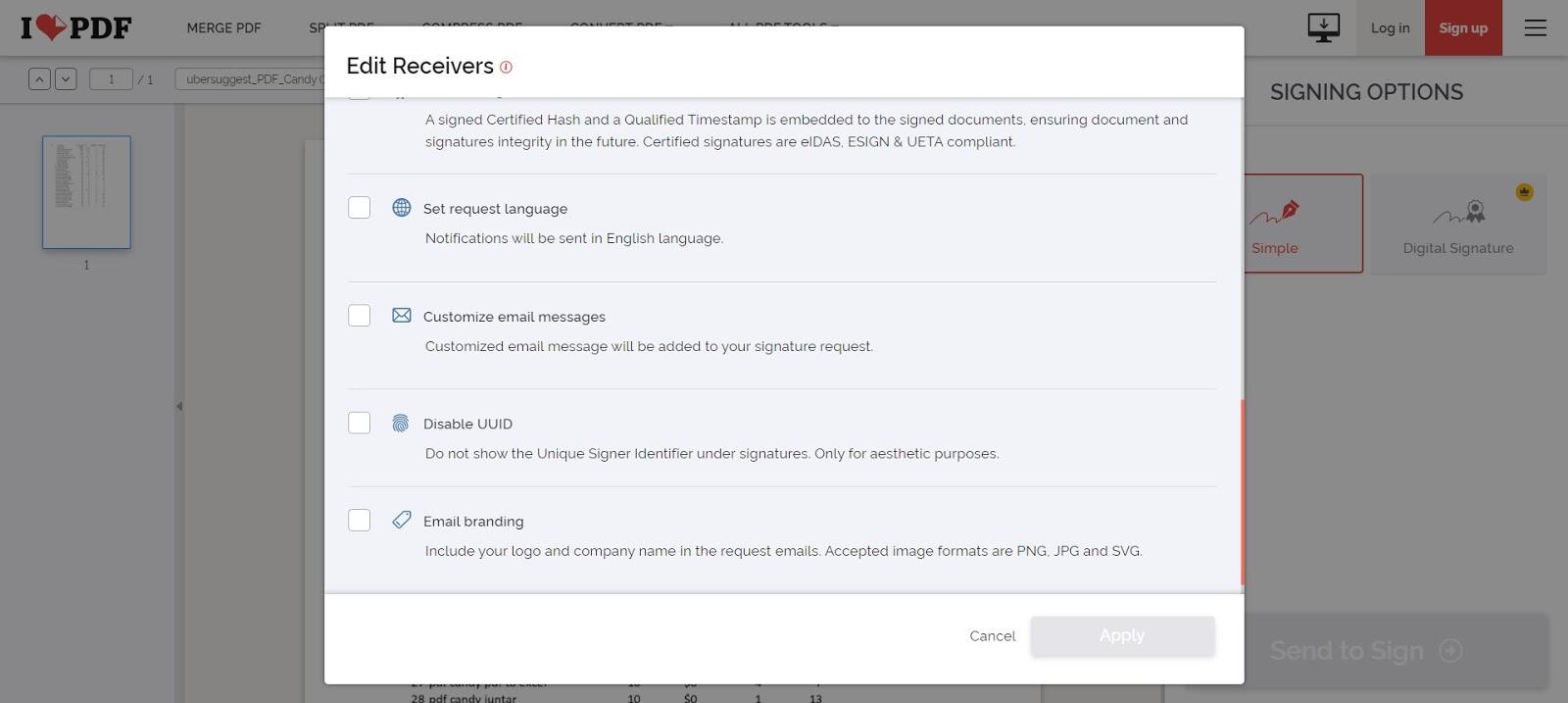Click the SIGNING OPTIONS heading
The width and height of the screenshot is (1568, 703).
[x=1366, y=92]
